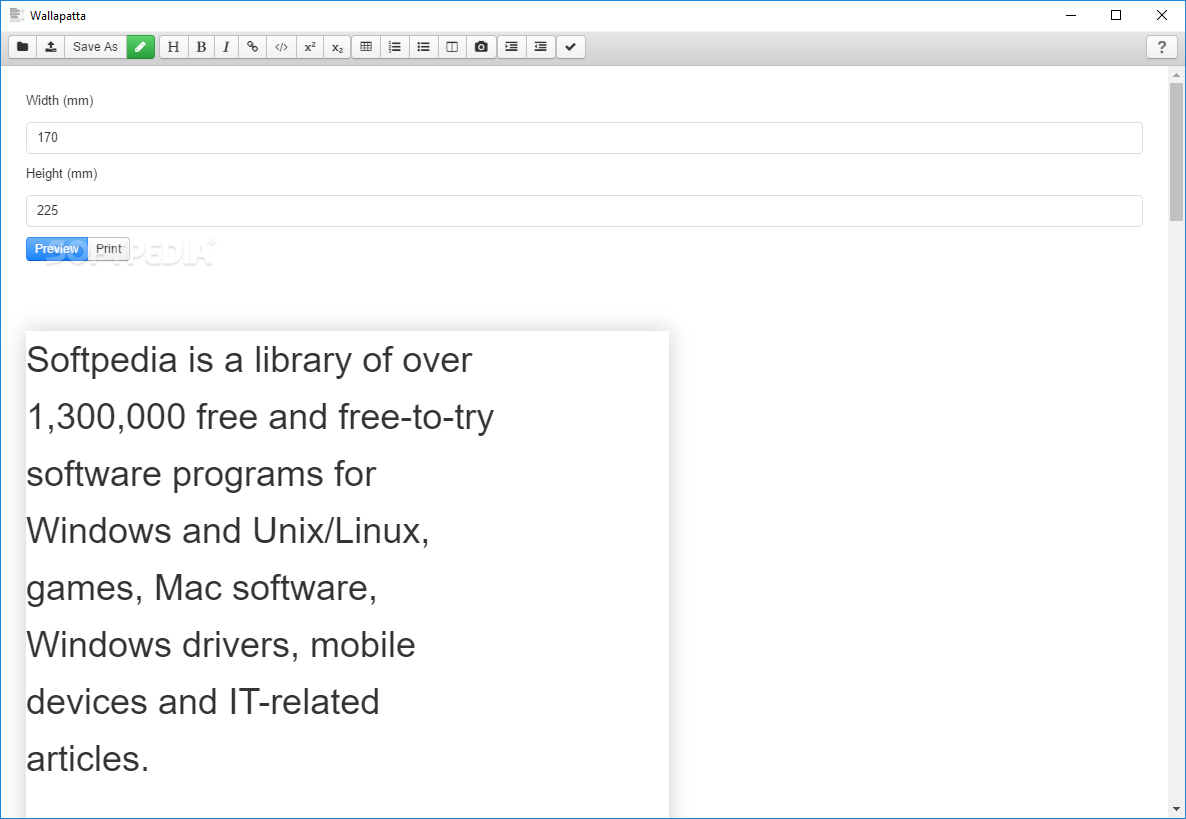The width and height of the screenshot is (1186, 819).
Task: Click the word 'articles.' in the preview
Action: pos(88,759)
